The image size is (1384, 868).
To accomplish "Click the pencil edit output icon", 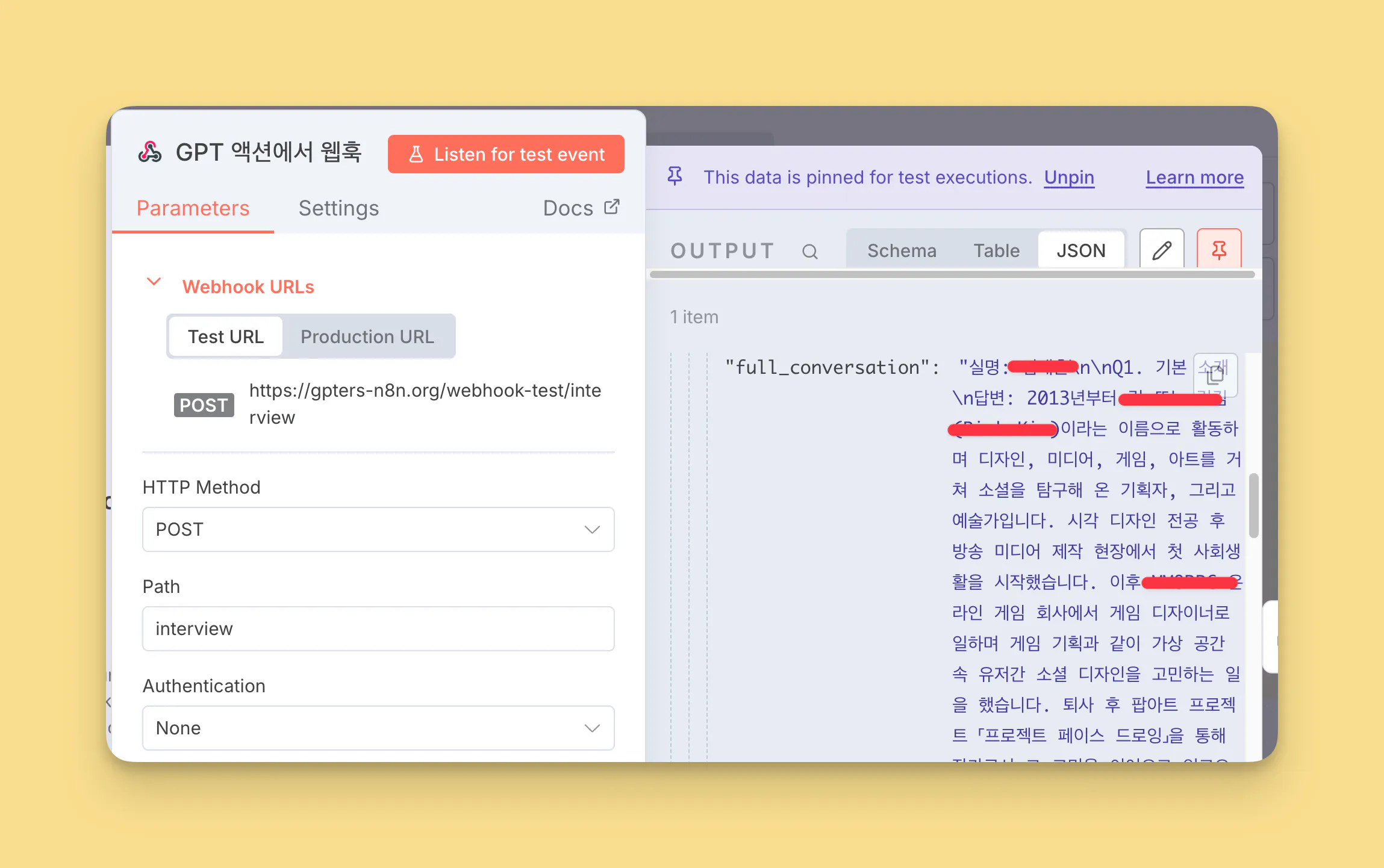I will coord(1162,250).
